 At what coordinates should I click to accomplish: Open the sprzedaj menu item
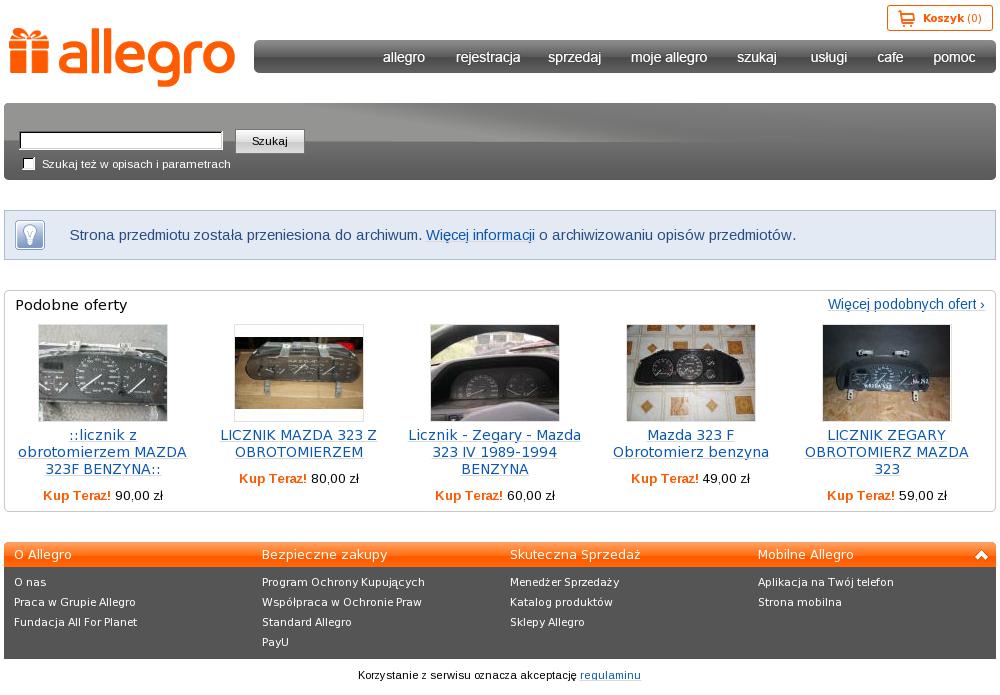[575, 57]
